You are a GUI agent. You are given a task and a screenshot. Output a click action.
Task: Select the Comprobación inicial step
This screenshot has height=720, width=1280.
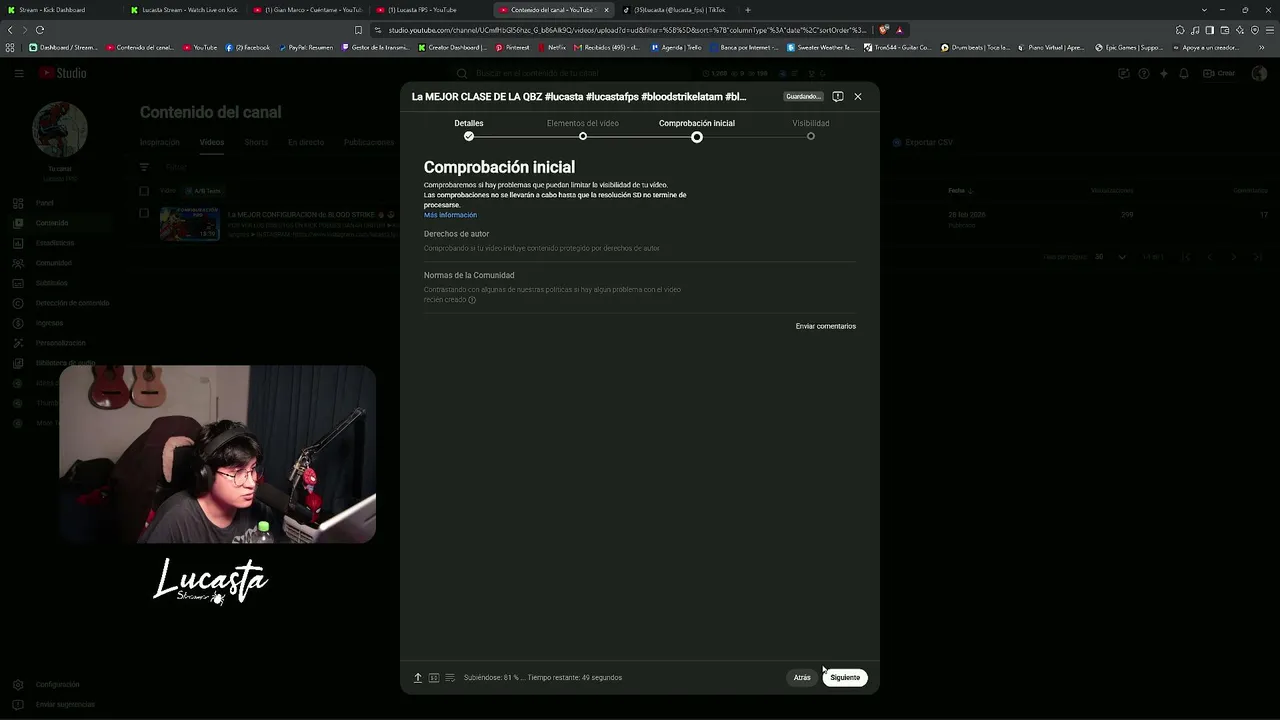coord(697,129)
